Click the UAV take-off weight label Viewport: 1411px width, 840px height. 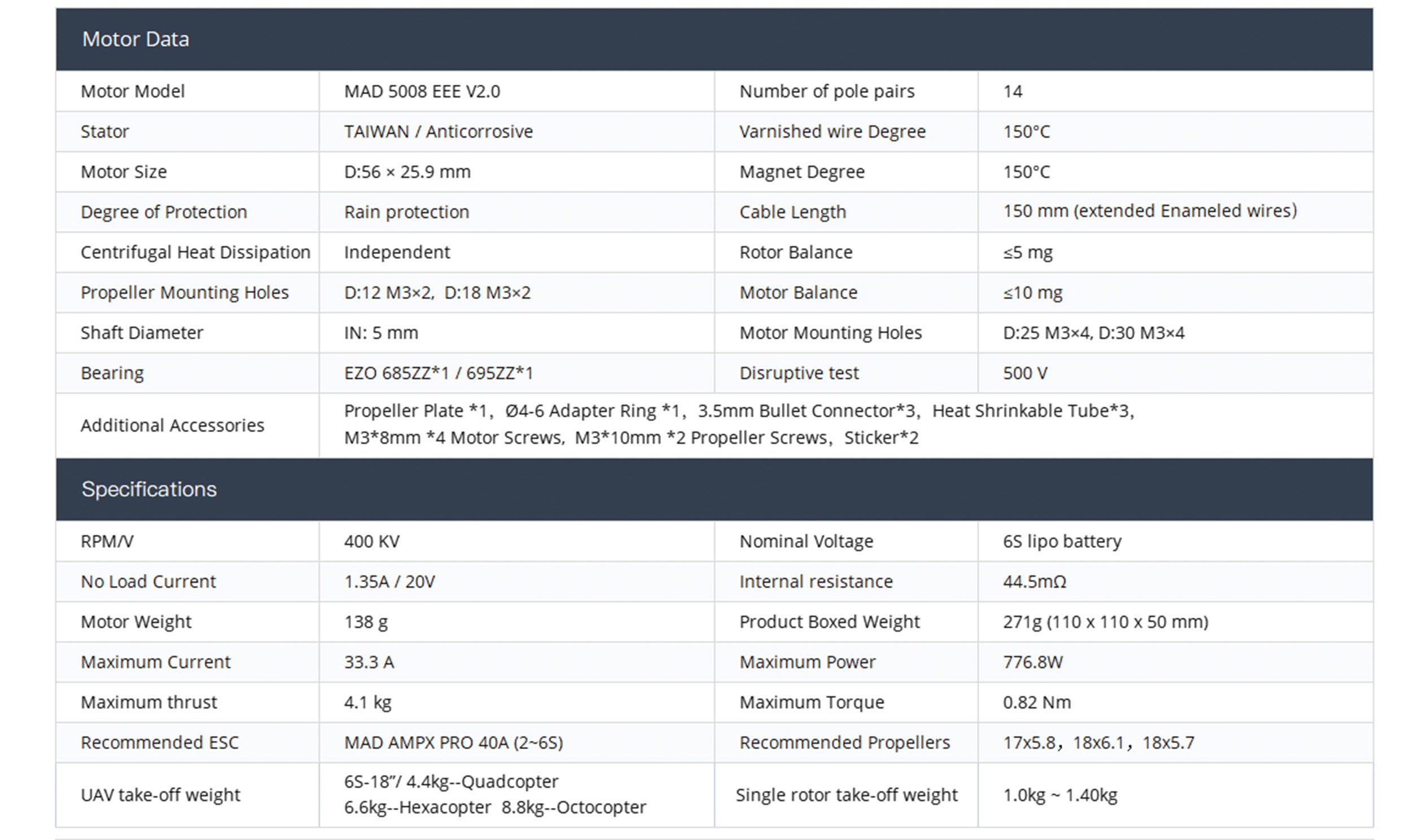160,795
